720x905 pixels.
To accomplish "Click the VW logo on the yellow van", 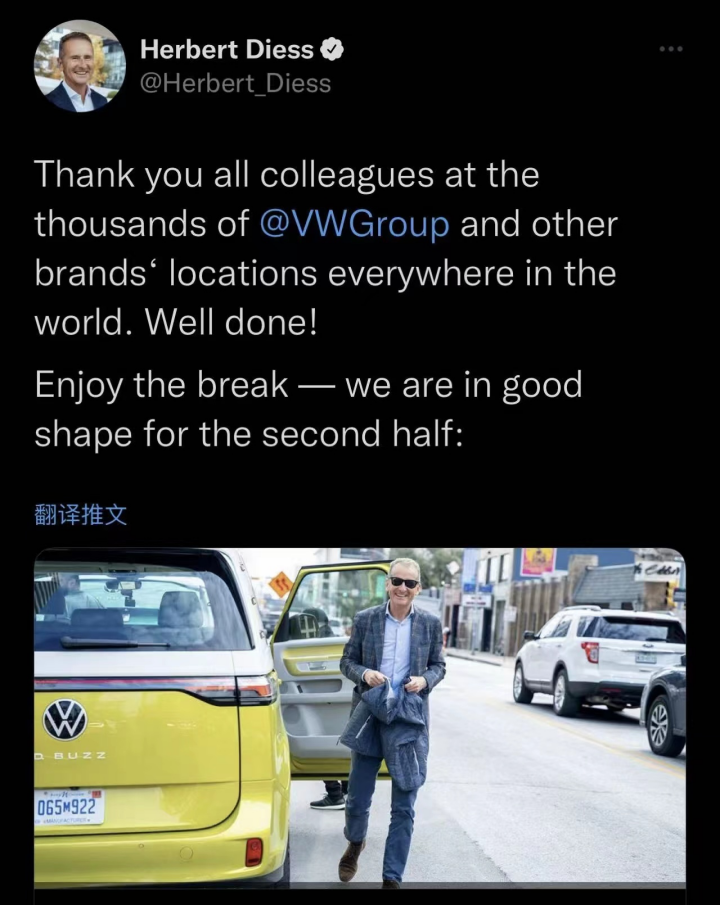I will pos(65,720).
